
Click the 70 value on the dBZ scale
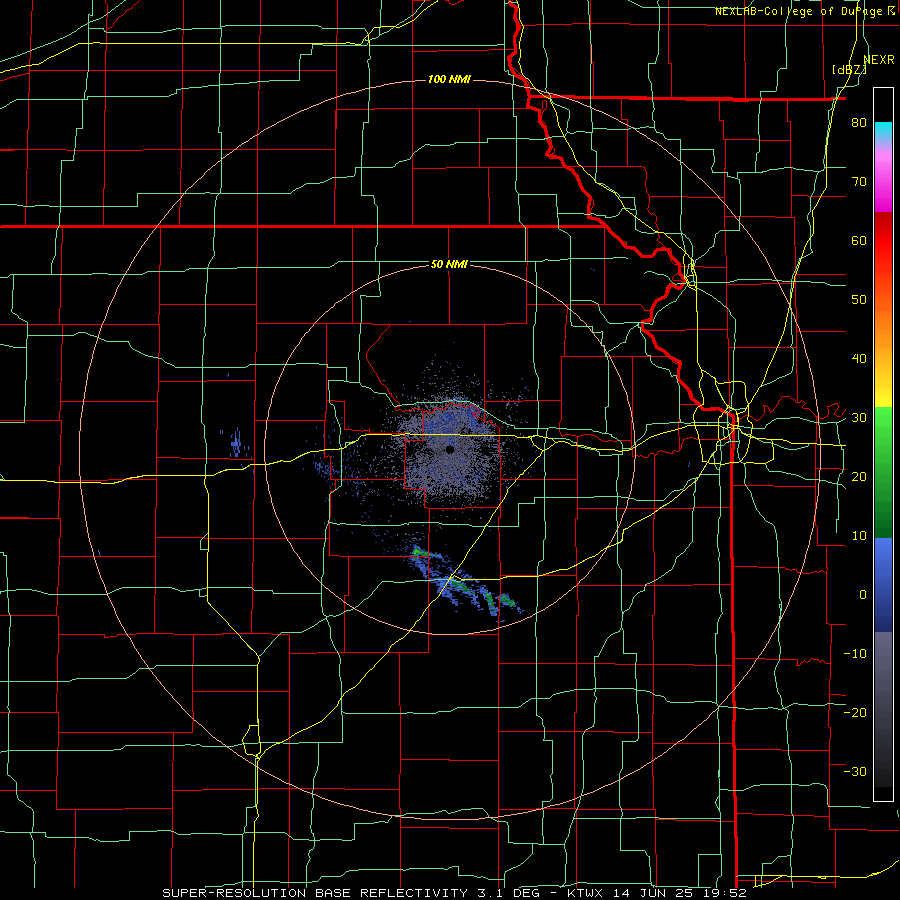pos(859,182)
